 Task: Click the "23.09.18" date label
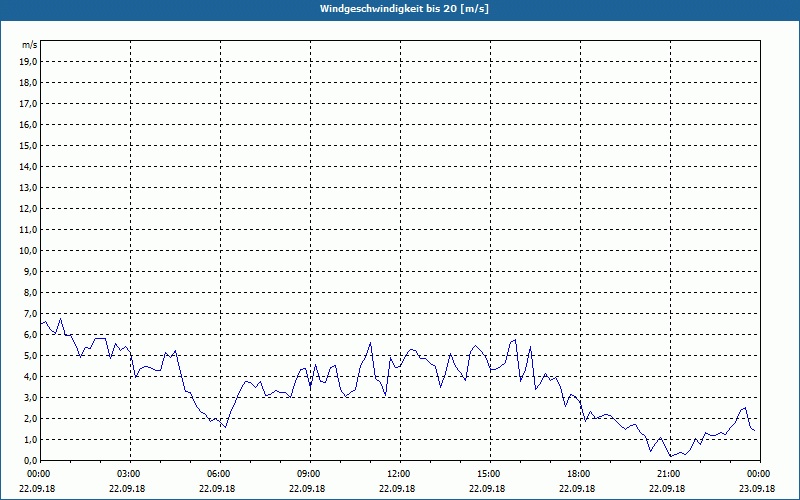click(757, 488)
